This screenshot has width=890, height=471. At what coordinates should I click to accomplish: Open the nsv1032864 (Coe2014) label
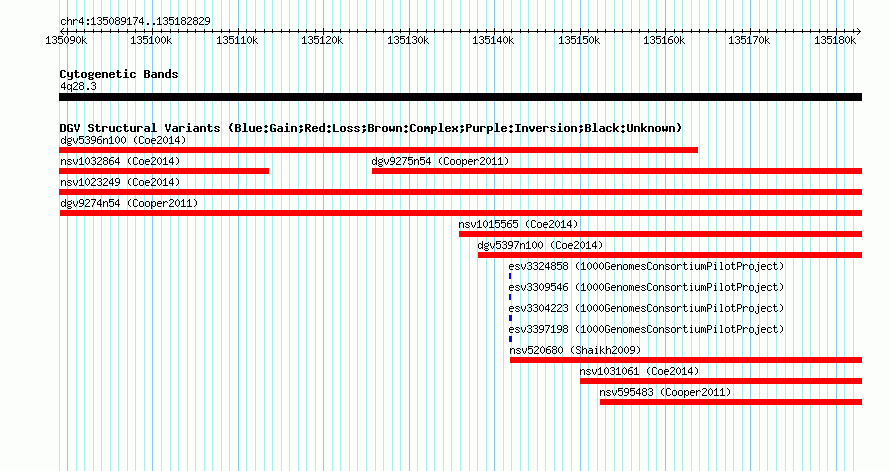[120, 161]
